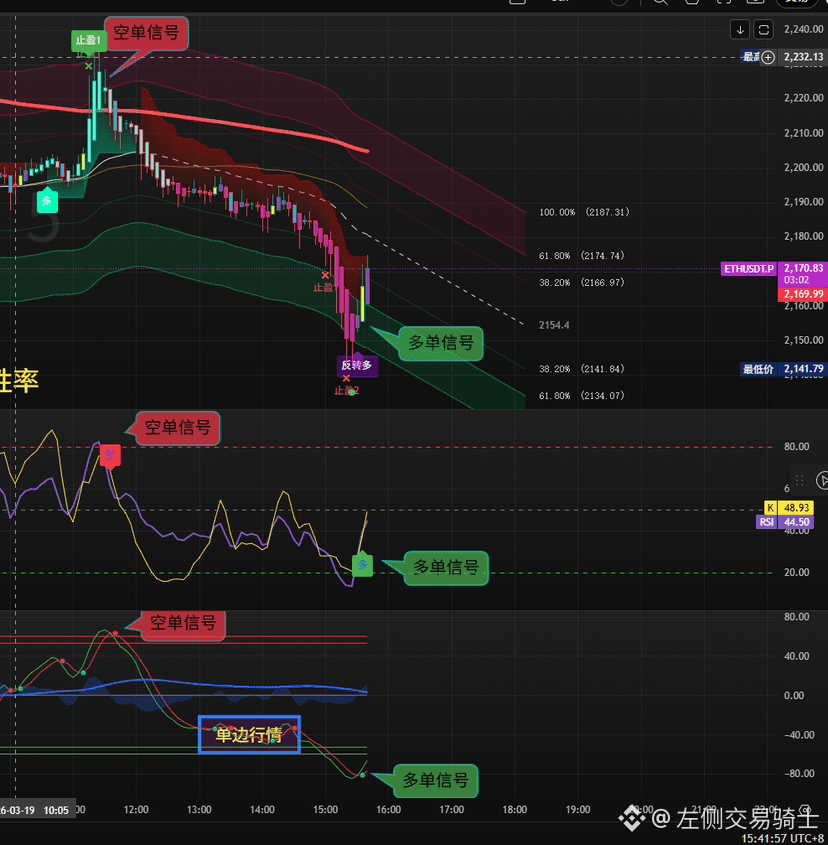Click the yellow K 48.93 indicator label
Screen dimensions: 828x845
(789, 508)
